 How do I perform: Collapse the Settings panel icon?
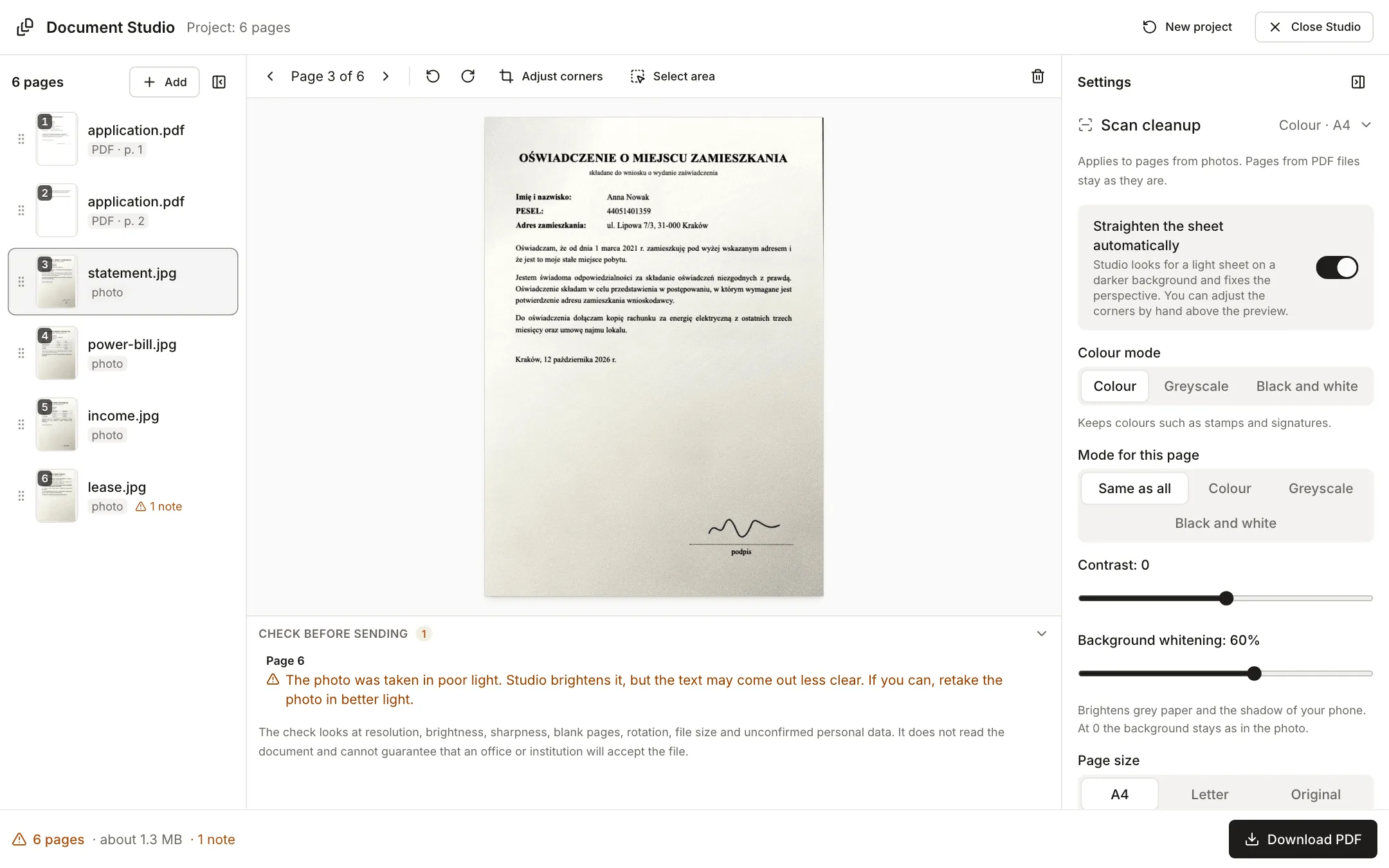click(1358, 82)
